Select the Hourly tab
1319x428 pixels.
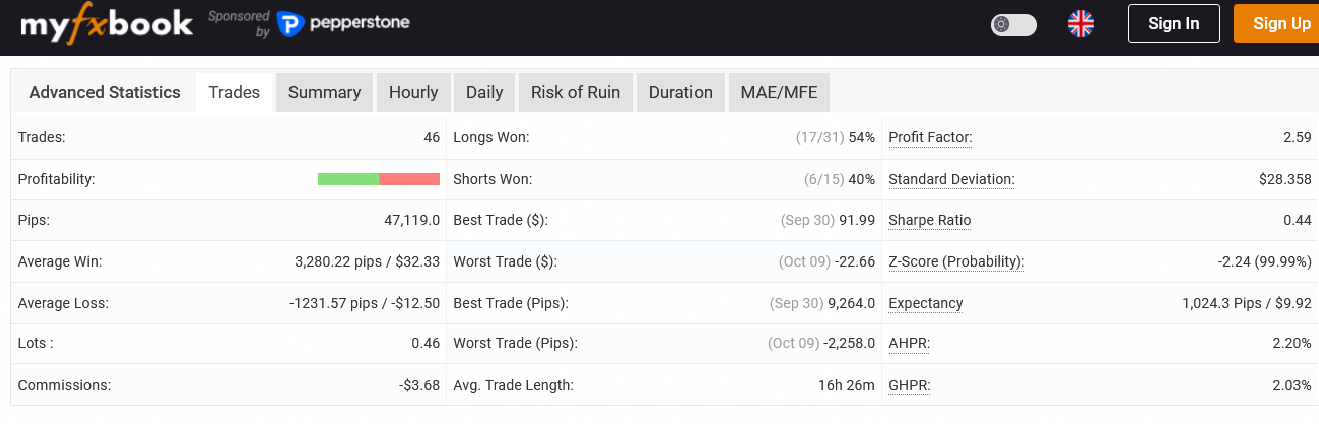(413, 92)
